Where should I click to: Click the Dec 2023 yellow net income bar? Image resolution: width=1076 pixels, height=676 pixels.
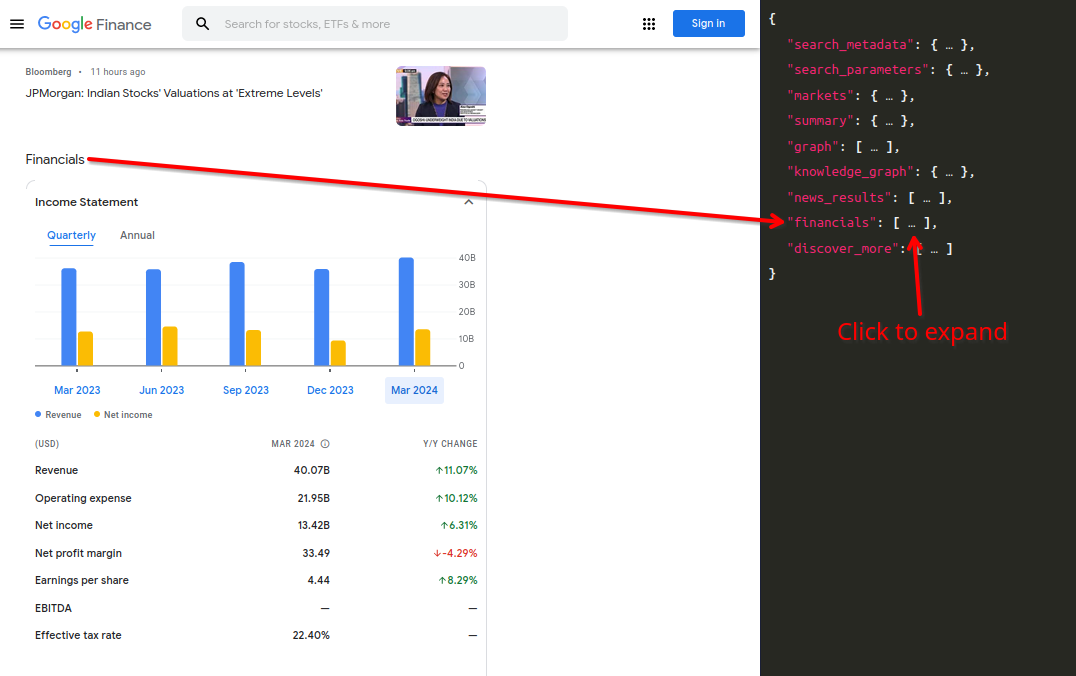(338, 353)
